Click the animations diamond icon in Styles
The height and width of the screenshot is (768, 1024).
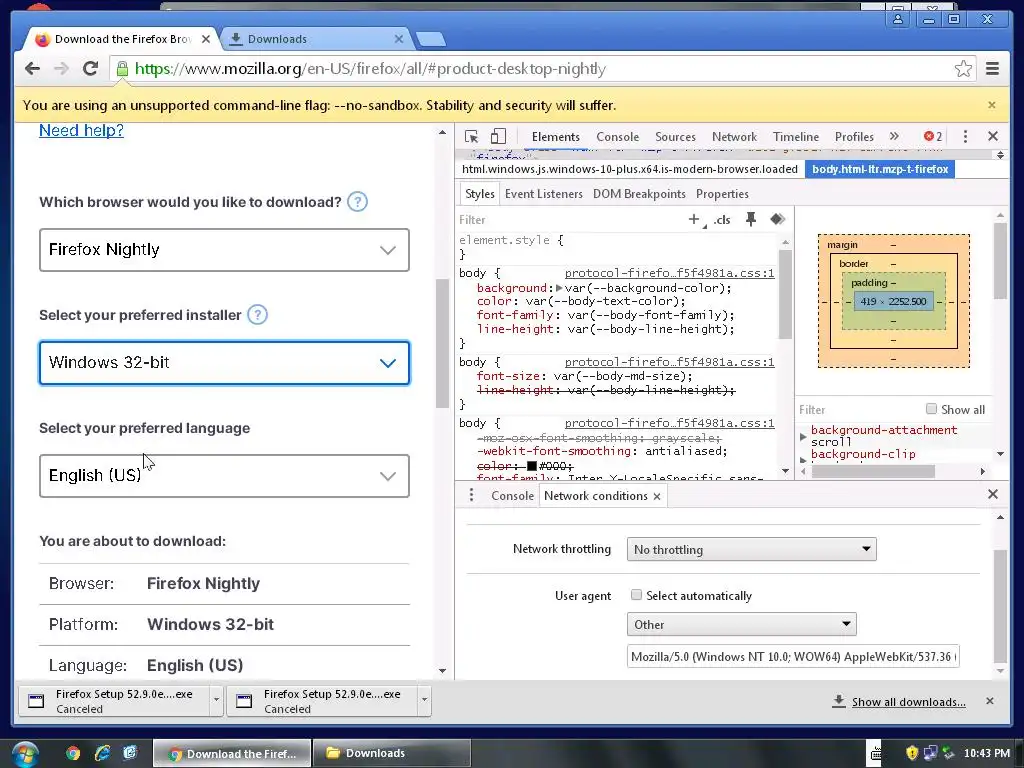[x=777, y=219]
